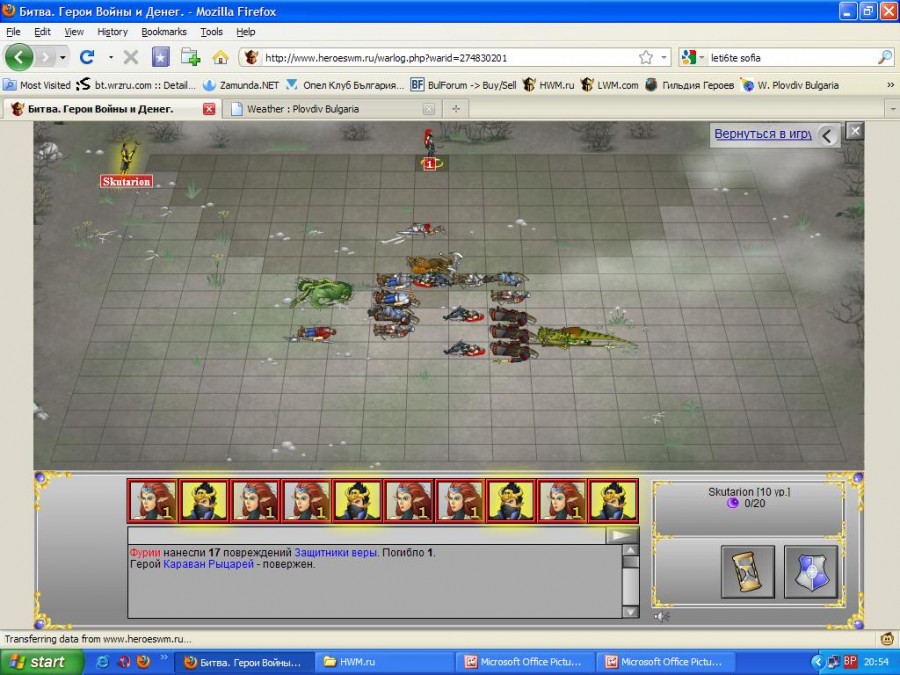Open the View menu

(x=73, y=32)
